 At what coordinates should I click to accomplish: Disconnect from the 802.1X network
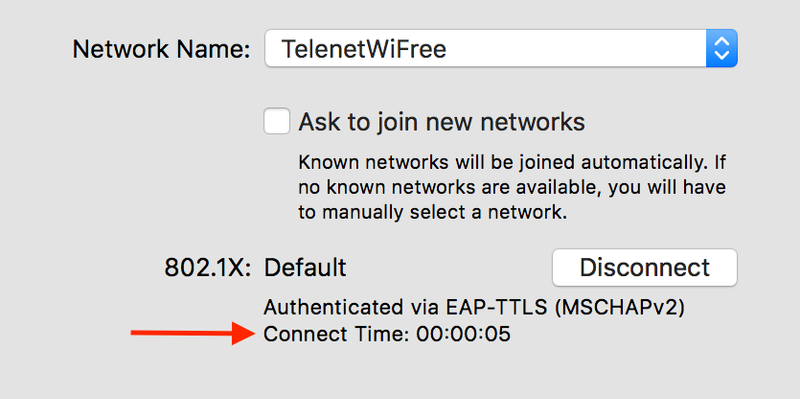tap(644, 267)
